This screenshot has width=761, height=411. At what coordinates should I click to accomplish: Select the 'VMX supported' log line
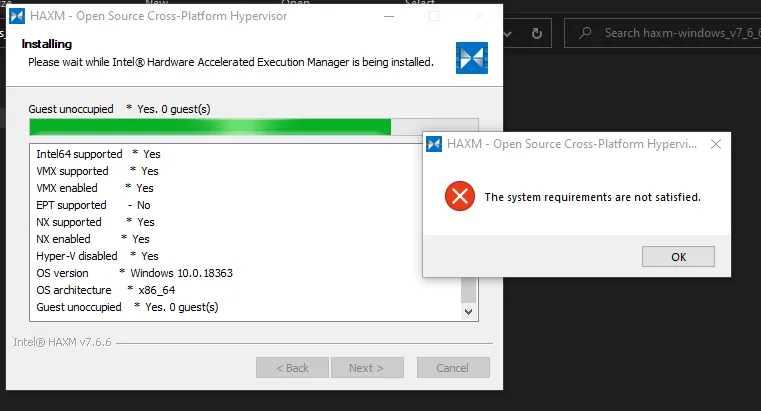click(x=97, y=171)
